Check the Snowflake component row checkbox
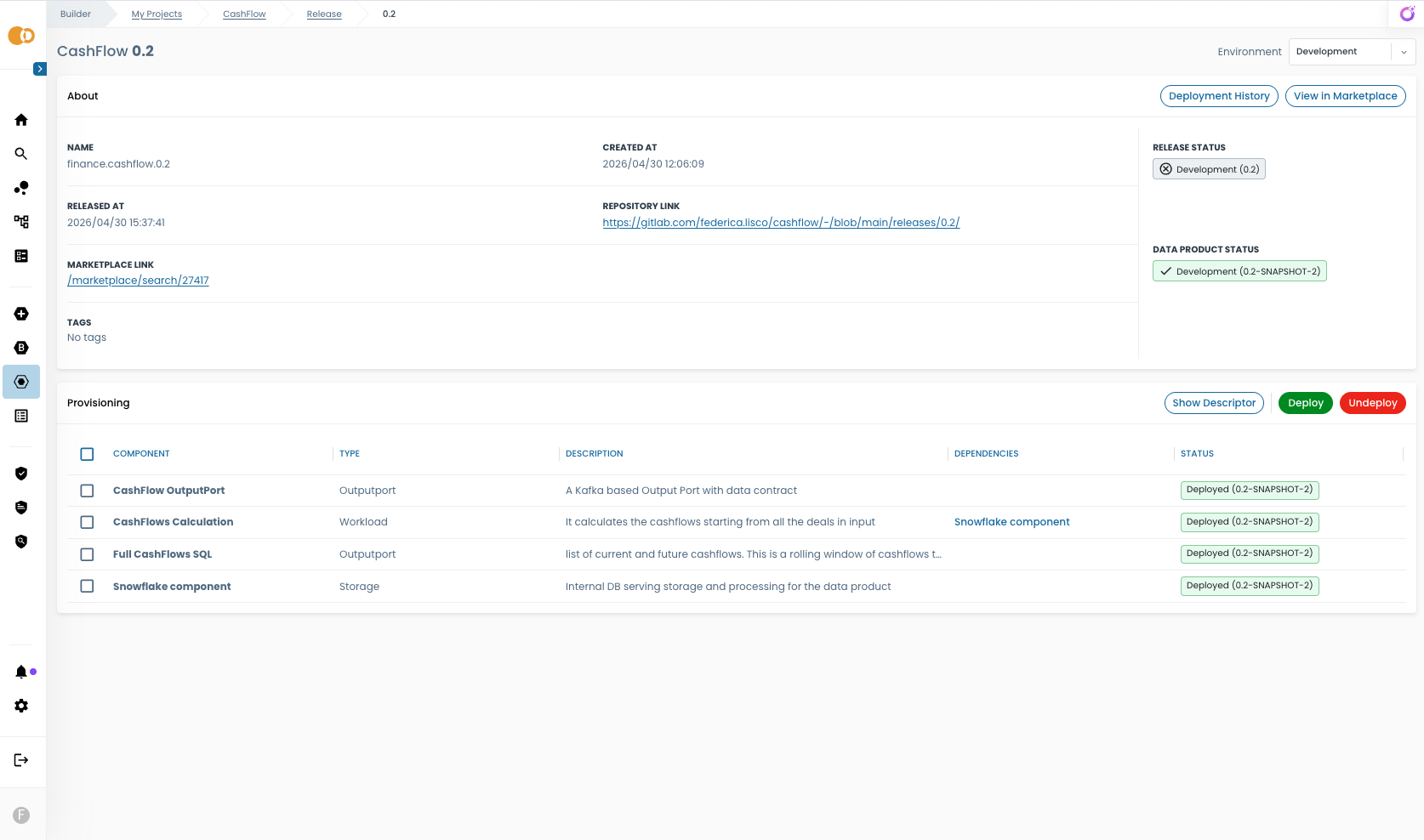This screenshot has width=1424, height=840. pos(87,586)
